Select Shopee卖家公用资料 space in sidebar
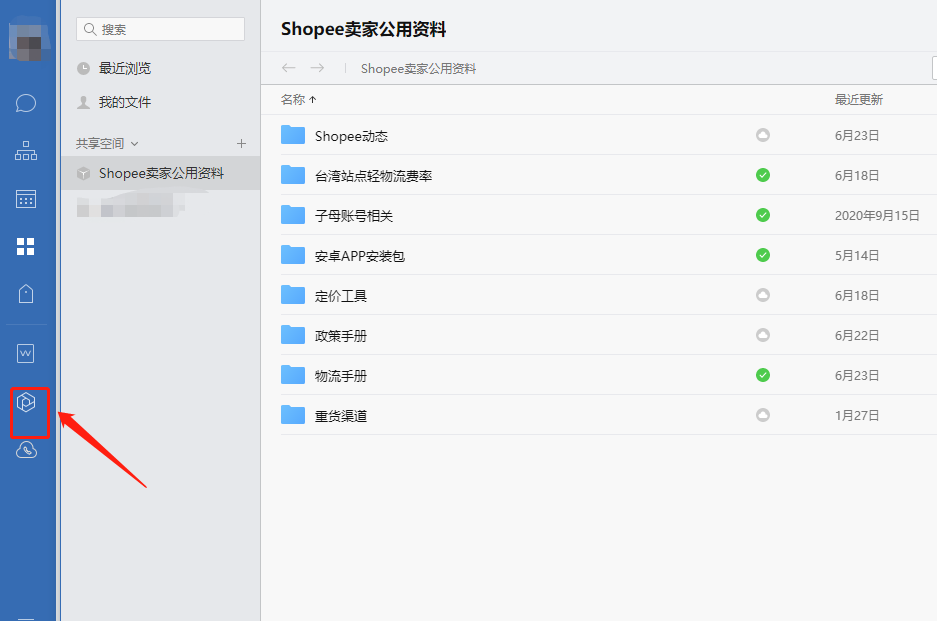Image resolution: width=937 pixels, height=621 pixels. tap(160, 173)
